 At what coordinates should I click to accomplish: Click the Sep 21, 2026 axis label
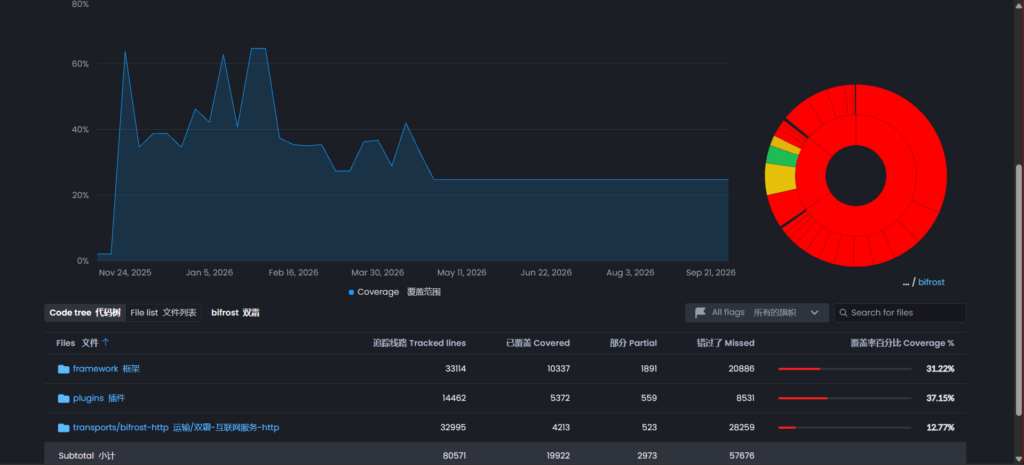[711, 273]
